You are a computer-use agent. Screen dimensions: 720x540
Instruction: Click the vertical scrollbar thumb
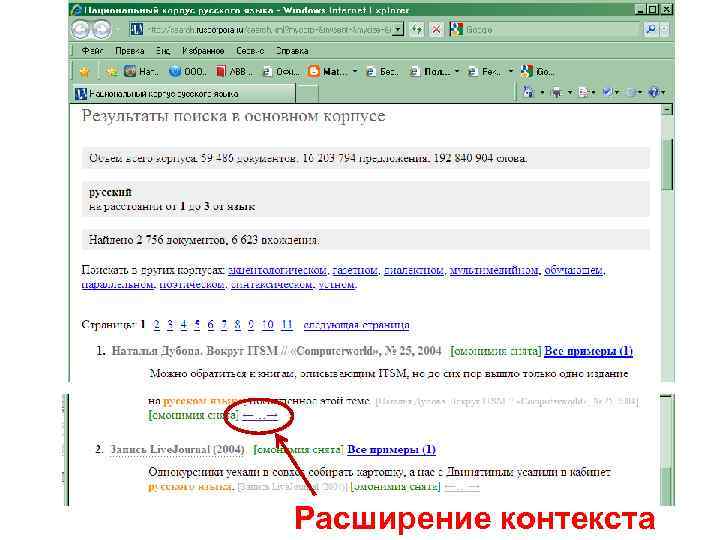click(x=667, y=164)
